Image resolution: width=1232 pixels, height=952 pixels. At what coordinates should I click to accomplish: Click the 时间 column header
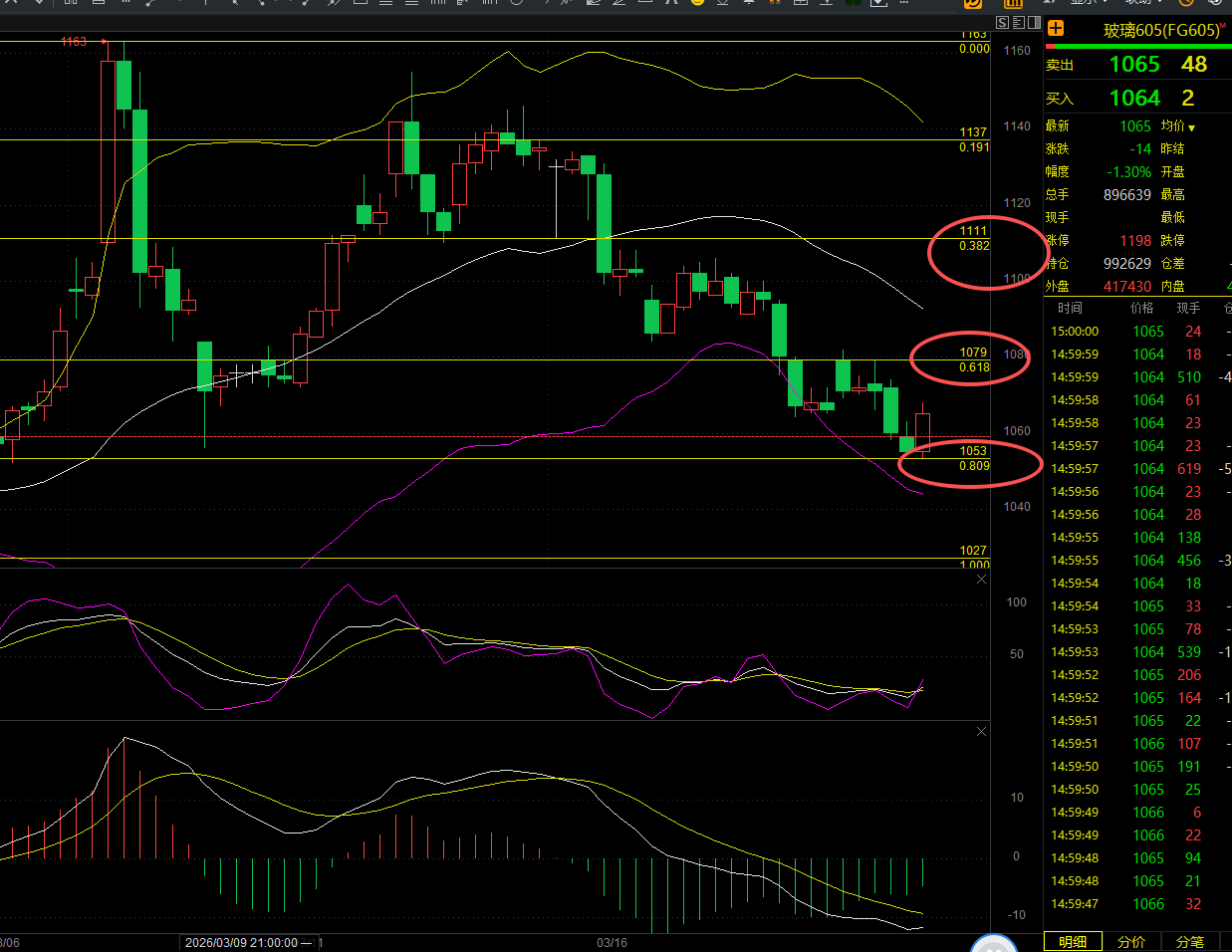click(x=1070, y=309)
